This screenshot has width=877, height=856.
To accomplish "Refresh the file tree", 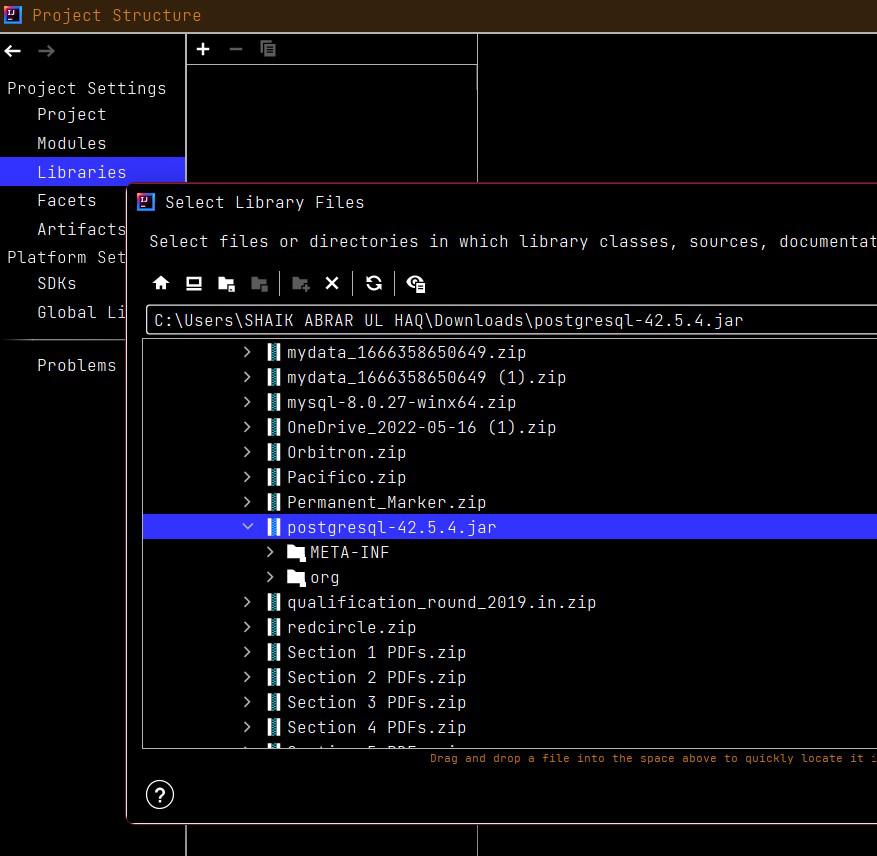I will pos(374,284).
